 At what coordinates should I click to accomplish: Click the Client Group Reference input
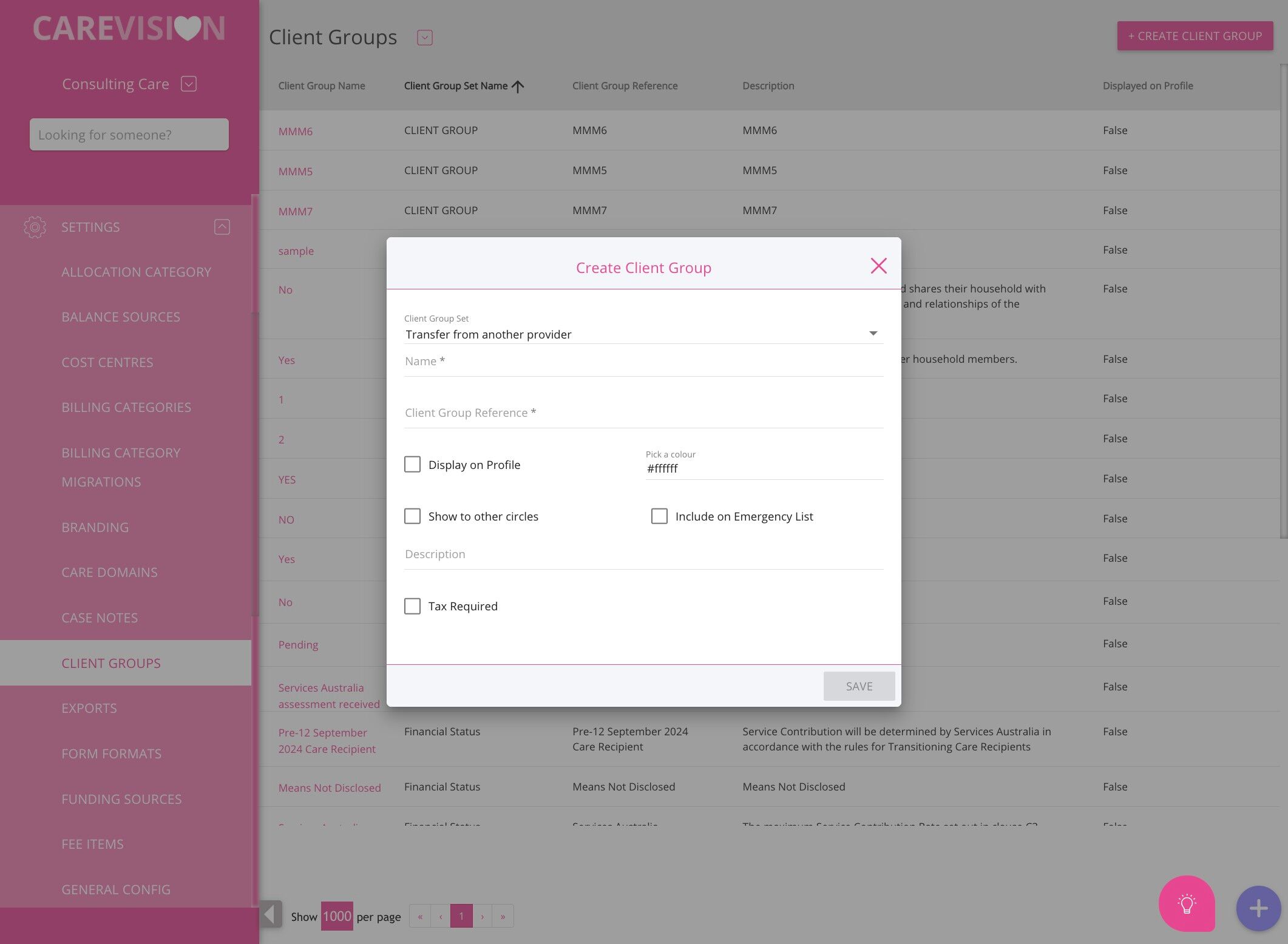coord(643,413)
